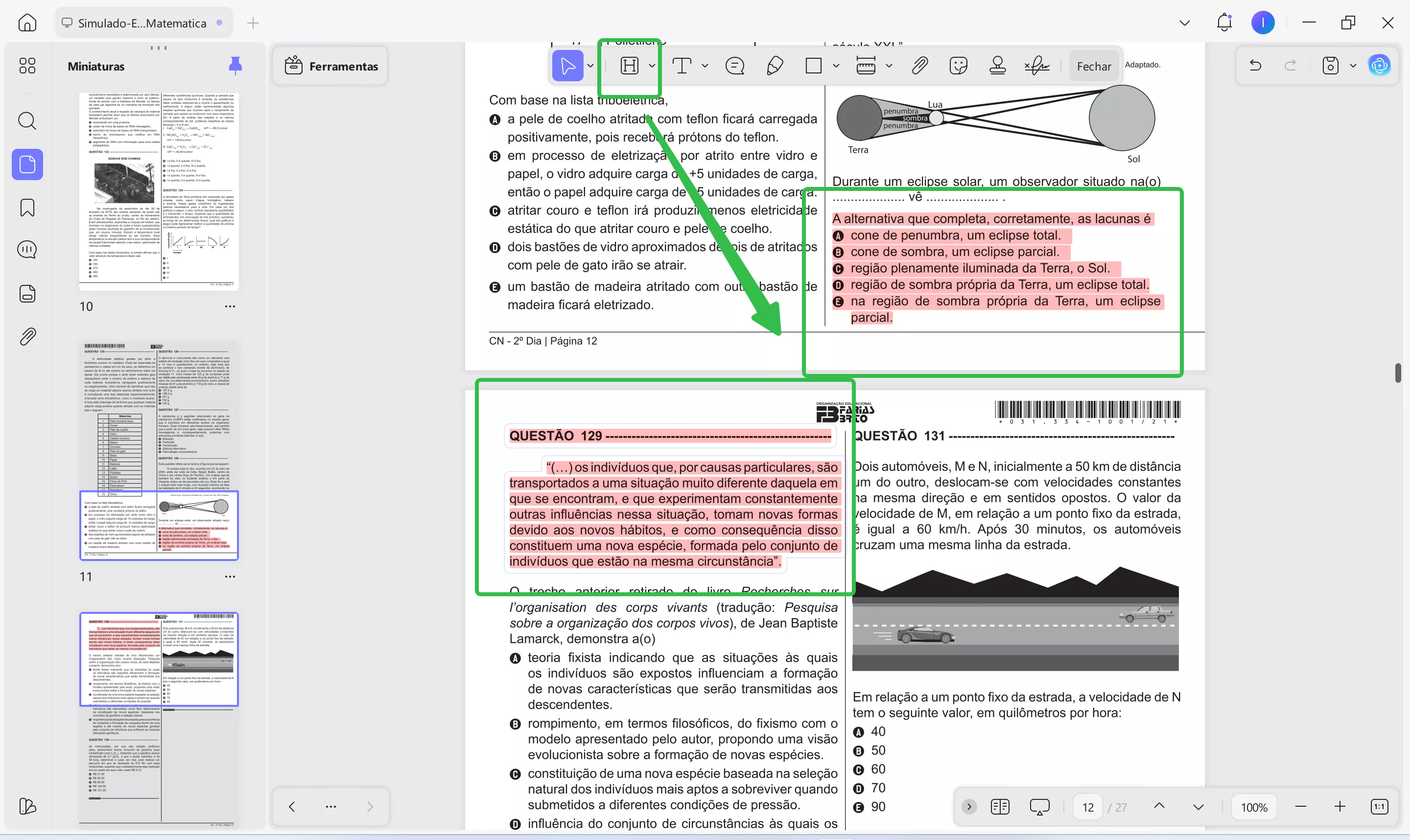The width and height of the screenshot is (1410, 840).
Task: Click the AI assistant icon top right
Action: click(1380, 66)
